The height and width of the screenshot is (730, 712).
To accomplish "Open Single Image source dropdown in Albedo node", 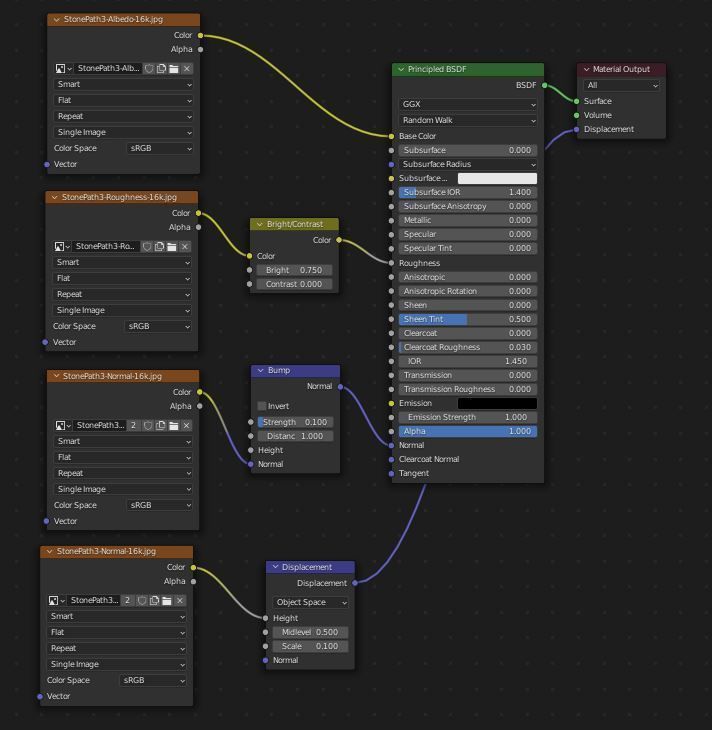I will click(x=123, y=132).
